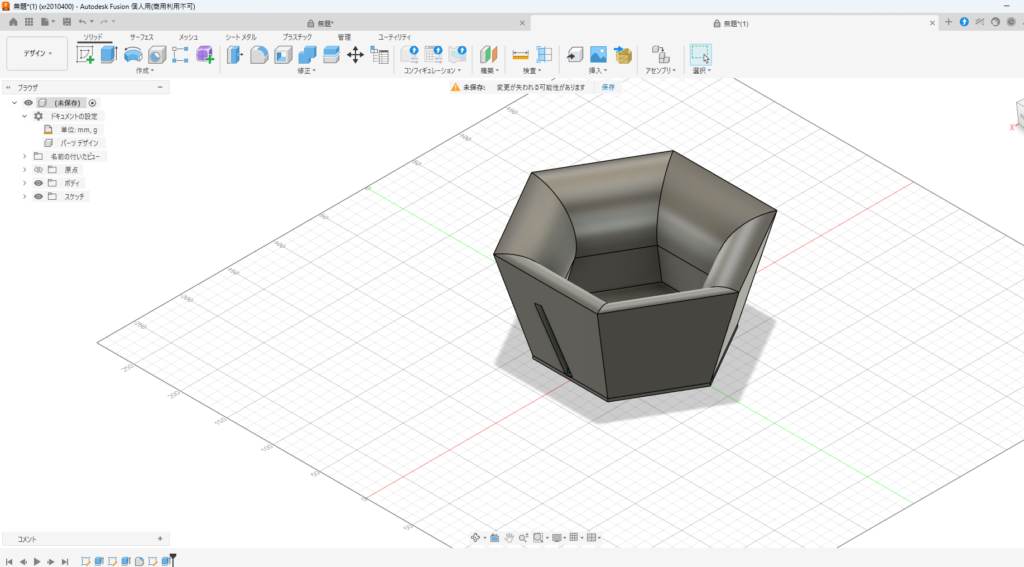Open the デザイン workspace dropdown
The width and height of the screenshot is (1024, 567).
pos(37,54)
